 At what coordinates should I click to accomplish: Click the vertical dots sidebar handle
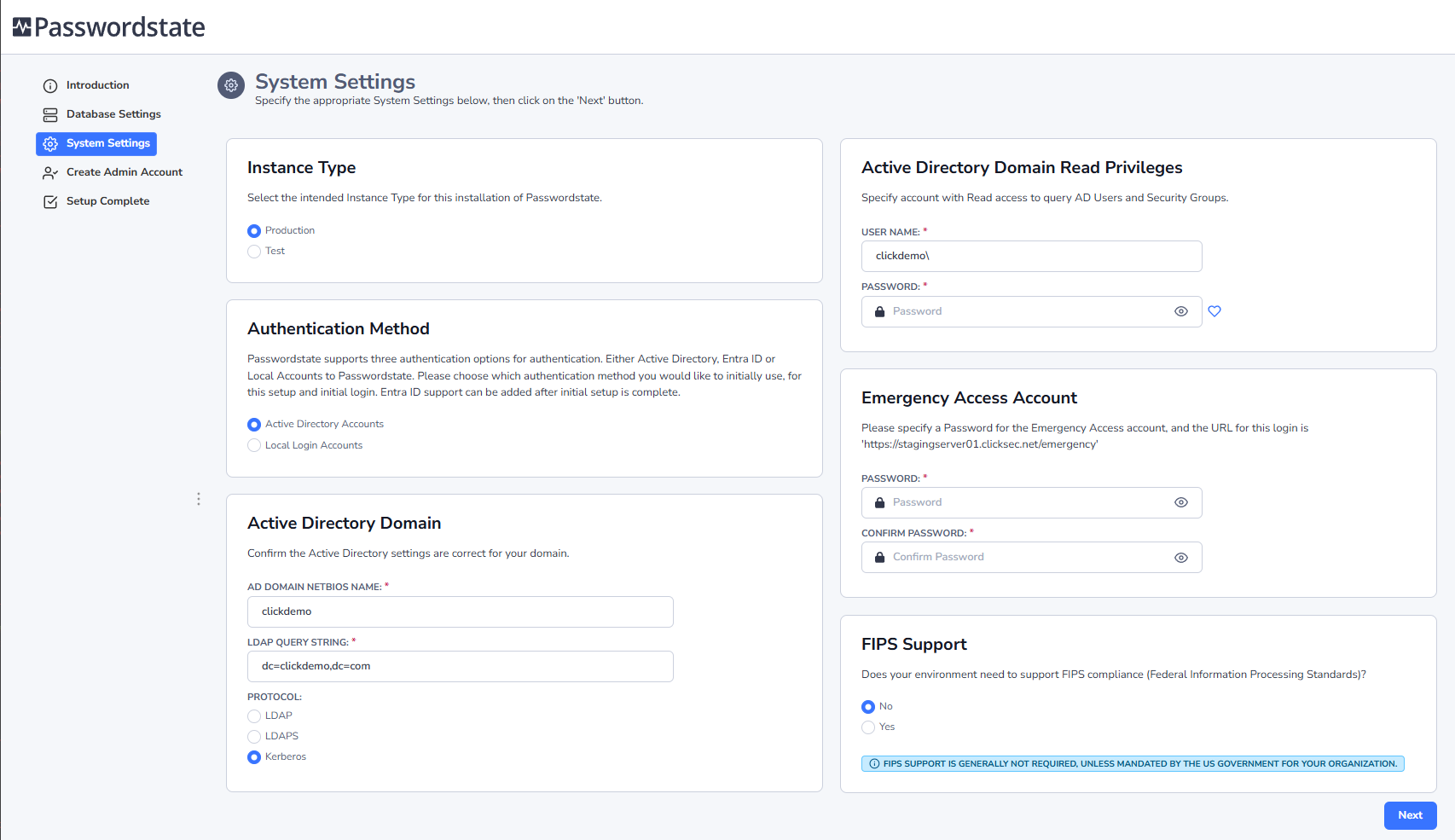tap(199, 499)
